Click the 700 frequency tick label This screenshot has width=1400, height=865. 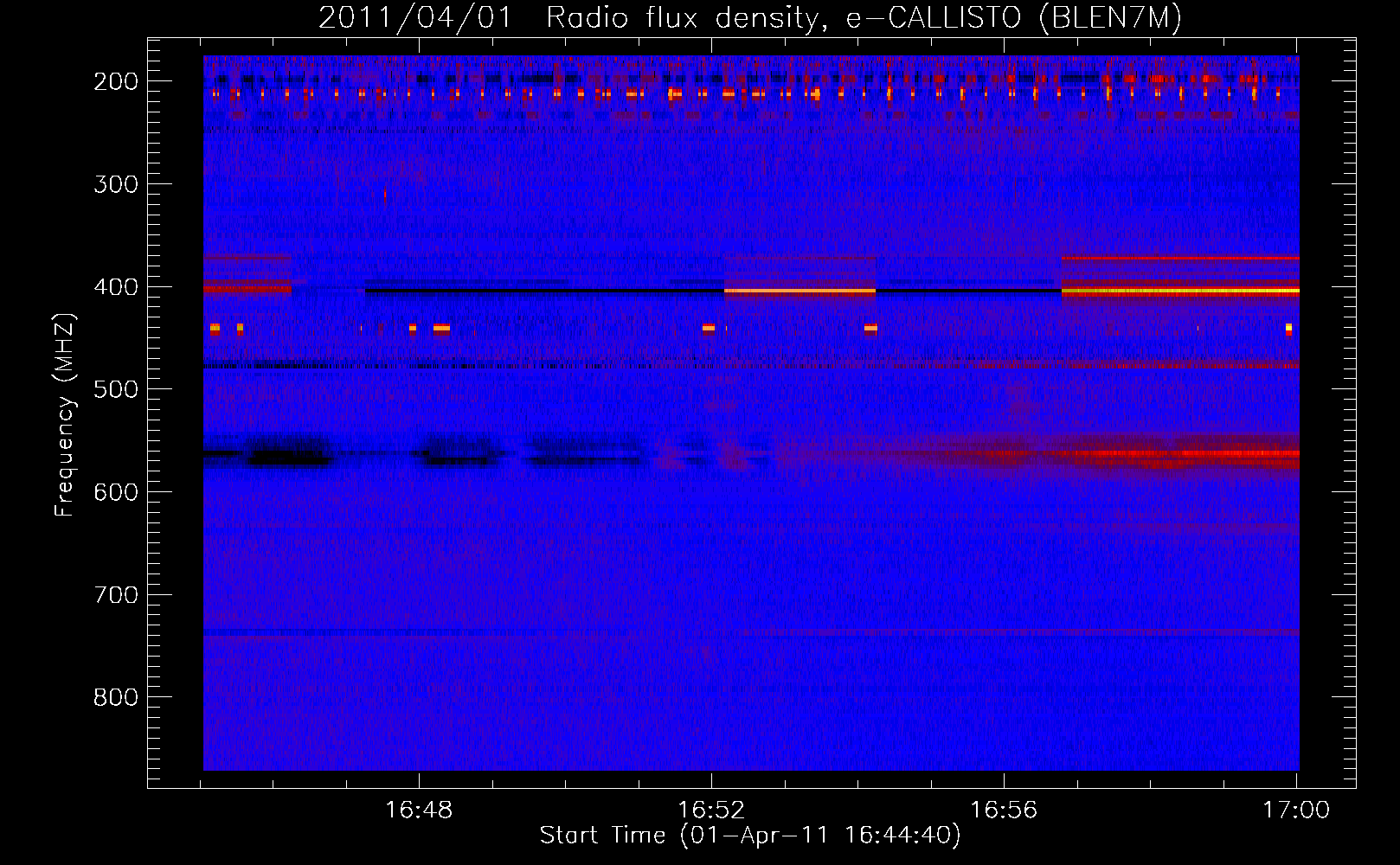[115, 595]
